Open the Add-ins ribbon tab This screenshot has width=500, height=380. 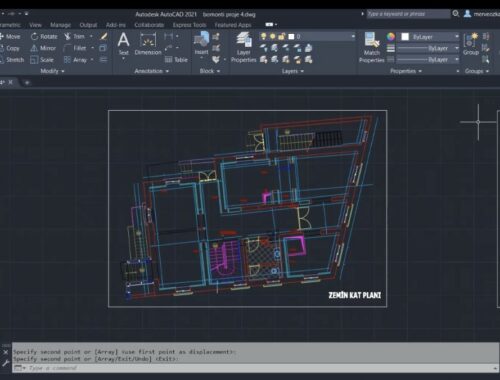coord(116,25)
